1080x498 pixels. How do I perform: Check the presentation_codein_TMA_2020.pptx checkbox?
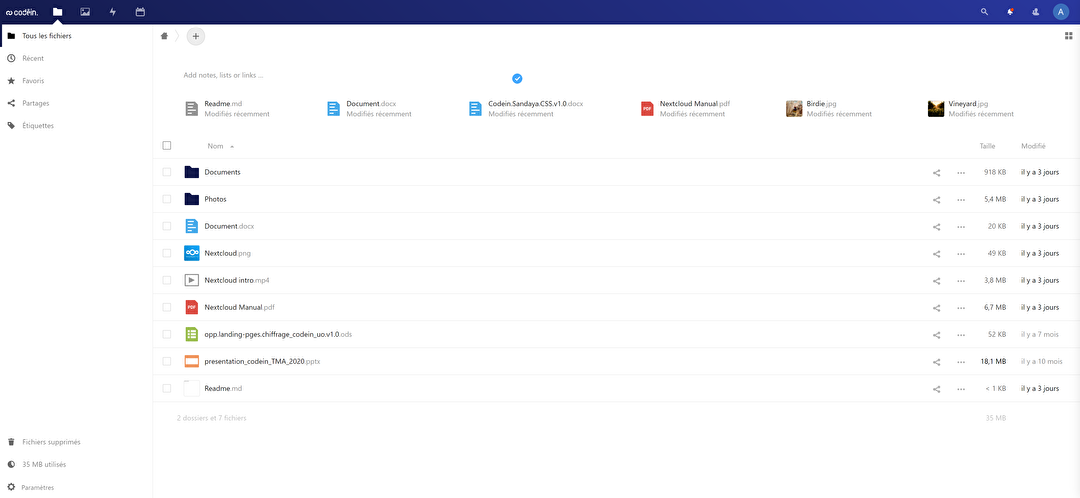(x=167, y=362)
